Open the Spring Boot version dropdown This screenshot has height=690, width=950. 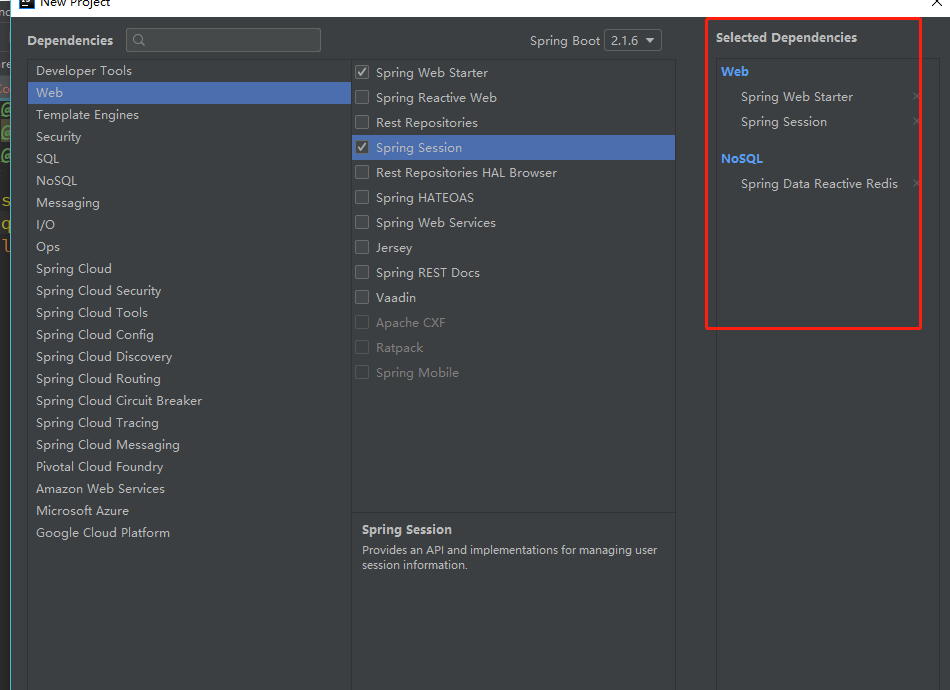633,41
